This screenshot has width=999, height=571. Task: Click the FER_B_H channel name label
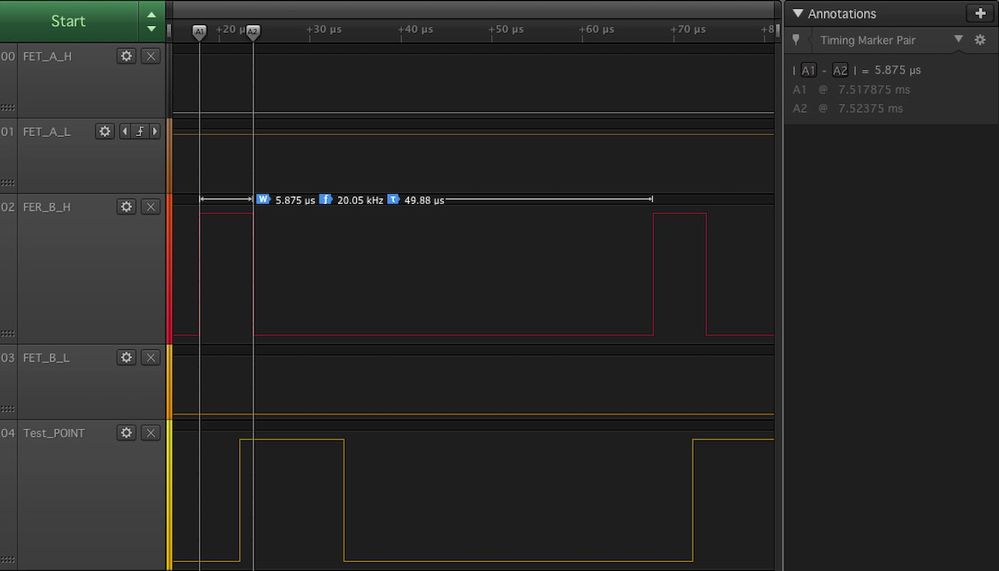[47, 207]
